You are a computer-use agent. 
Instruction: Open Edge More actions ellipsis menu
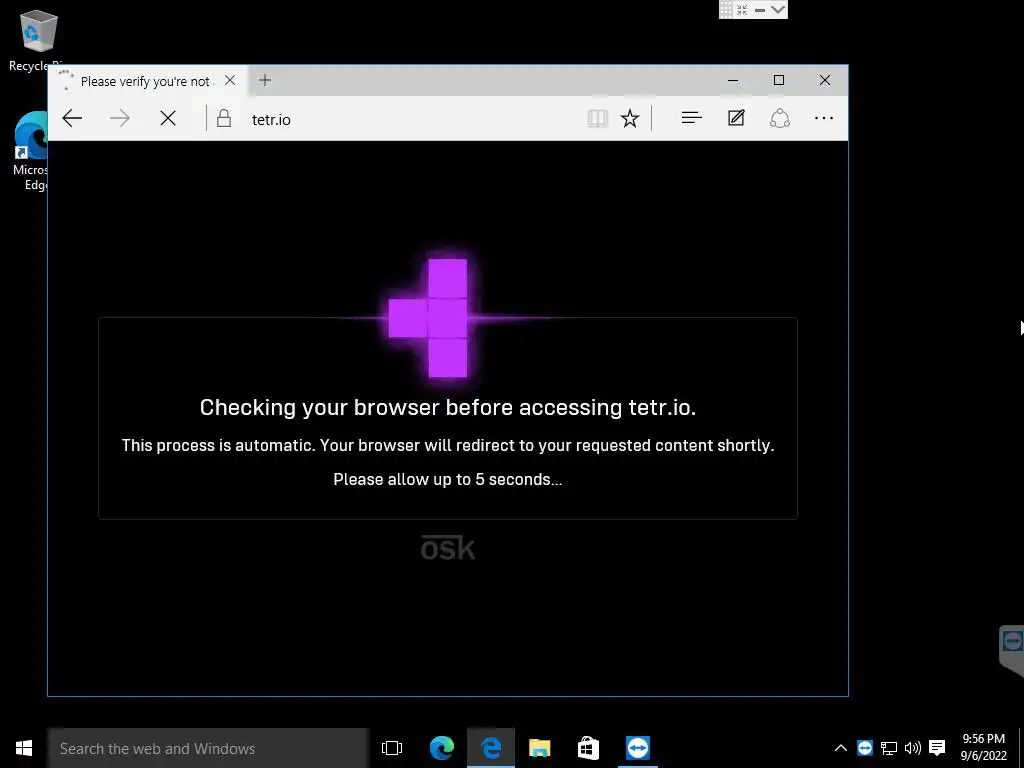(x=824, y=118)
